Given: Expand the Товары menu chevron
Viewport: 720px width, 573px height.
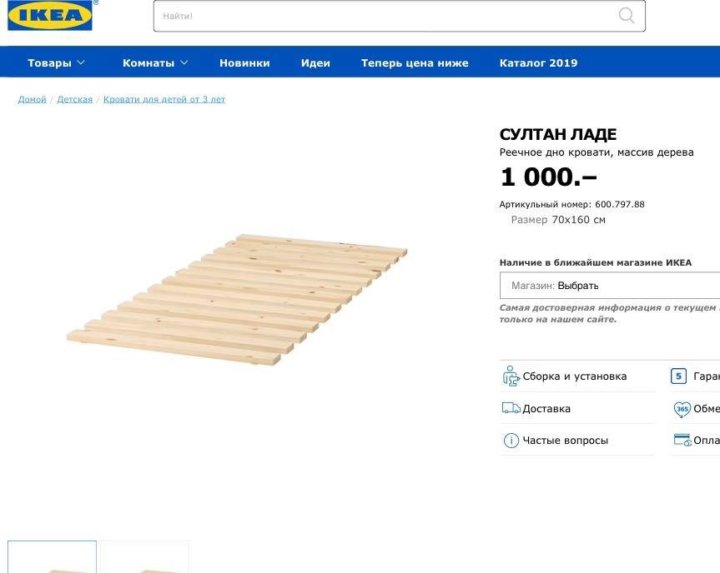Looking at the screenshot, I should tap(81, 62).
